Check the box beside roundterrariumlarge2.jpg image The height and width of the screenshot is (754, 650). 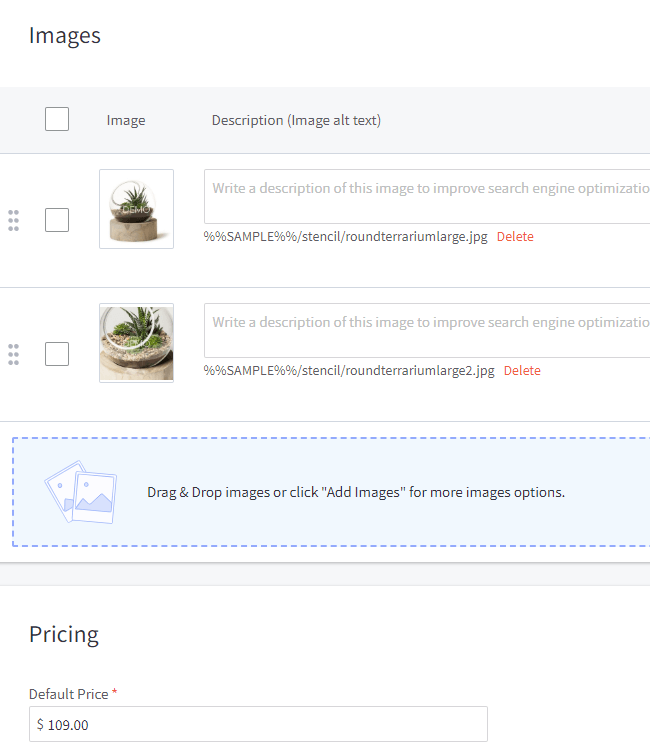[57, 354]
